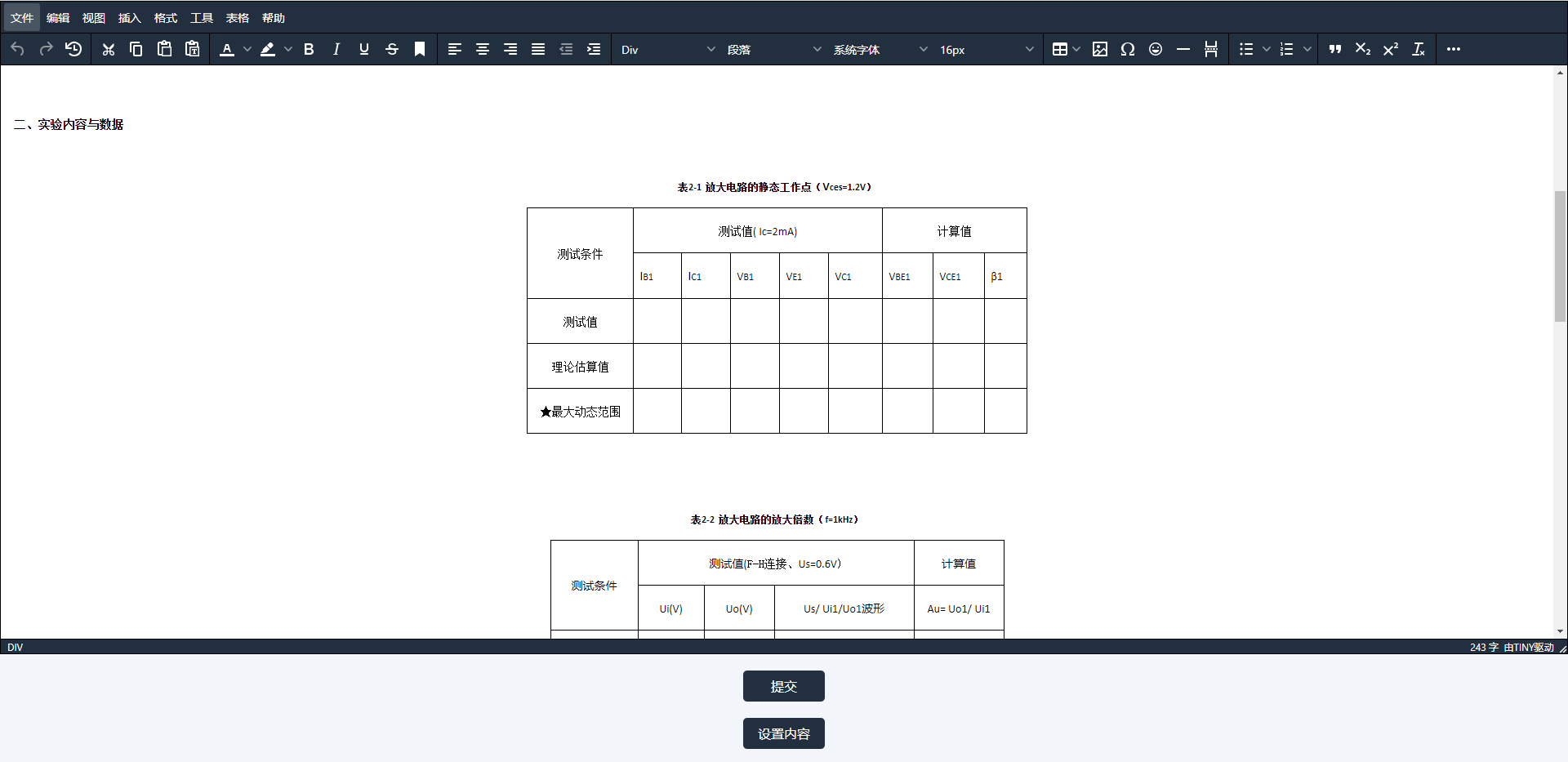Toggle italic formatting
The width and height of the screenshot is (1568, 762).
pyautogui.click(x=336, y=49)
